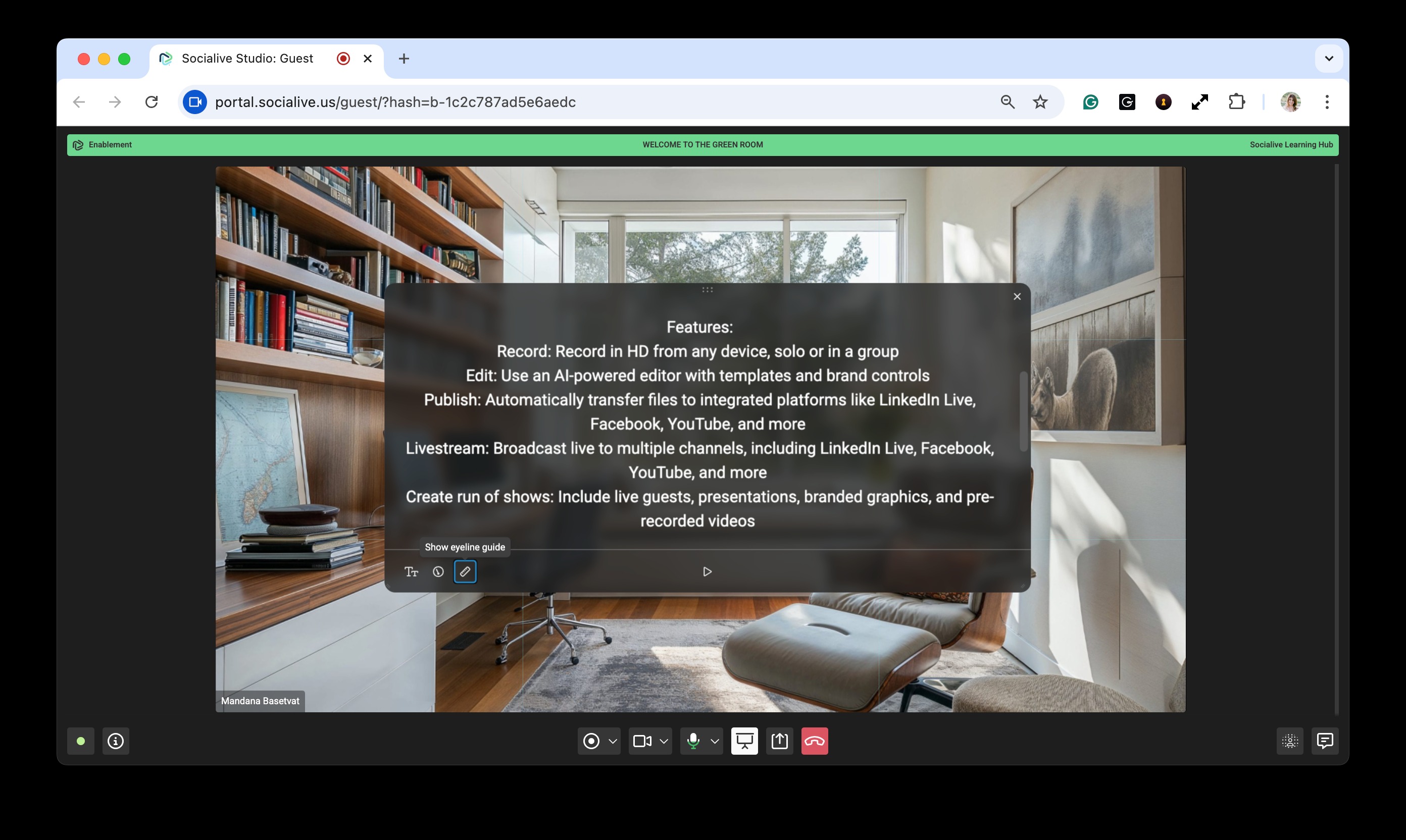Open the Socialive Learning Hub link
Viewport: 1406px width, 840px height.
[1291, 145]
